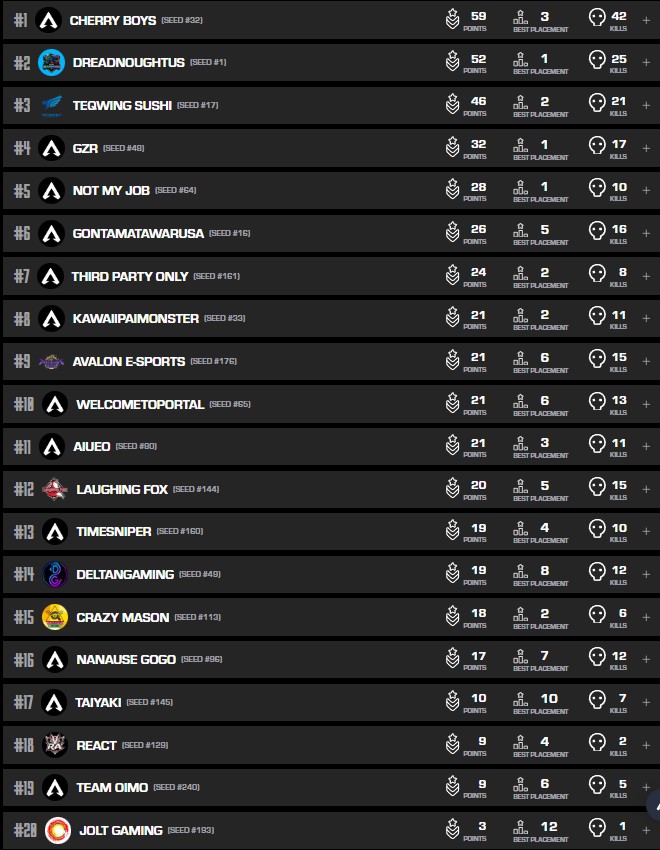The height and width of the screenshot is (850, 660).
Task: Expand the Not My Job row
Action: click(x=646, y=190)
